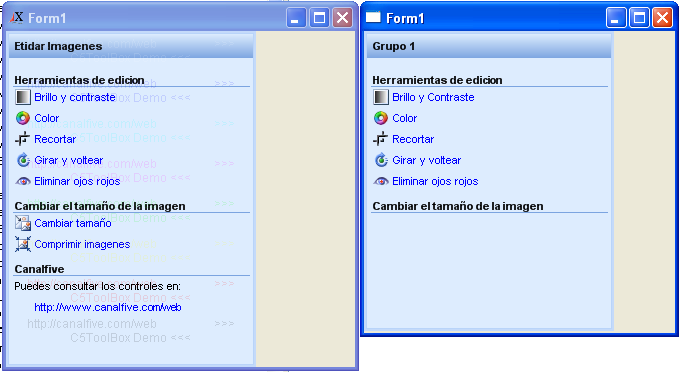Click the red-eye icon beside Eliminar ojos rojos in the left window
The image size is (680, 372).
(23, 181)
